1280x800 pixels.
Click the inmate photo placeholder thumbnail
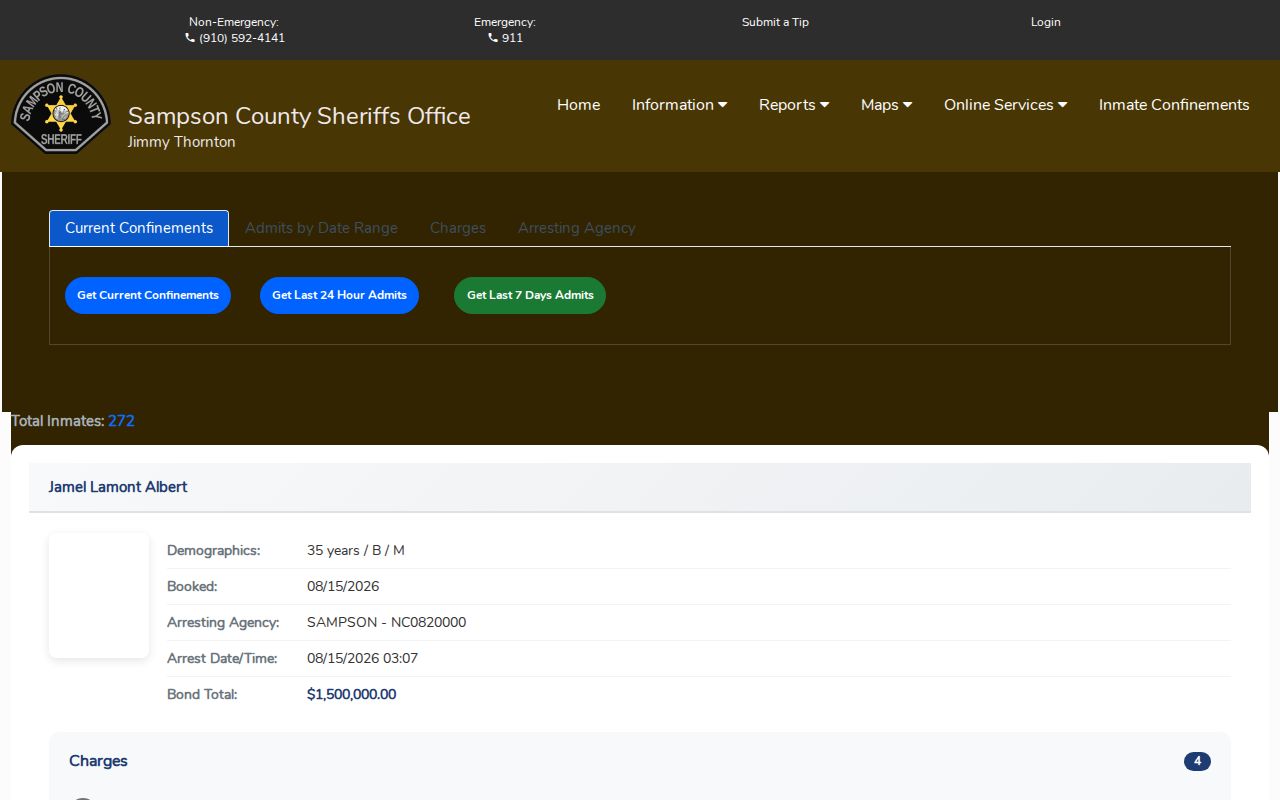99,595
